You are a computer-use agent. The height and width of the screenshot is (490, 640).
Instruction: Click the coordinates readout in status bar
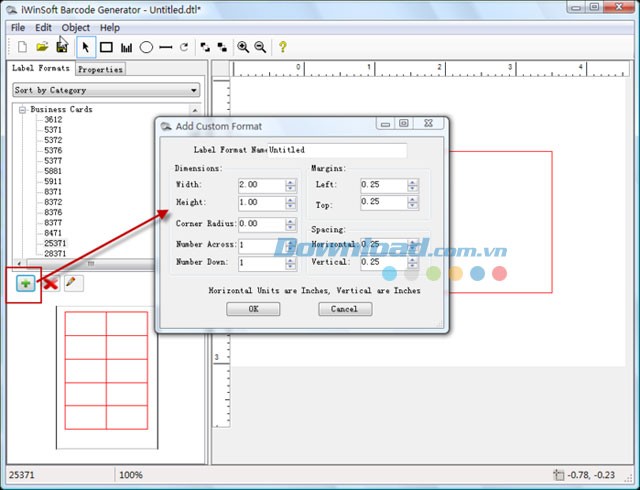click(x=591, y=475)
